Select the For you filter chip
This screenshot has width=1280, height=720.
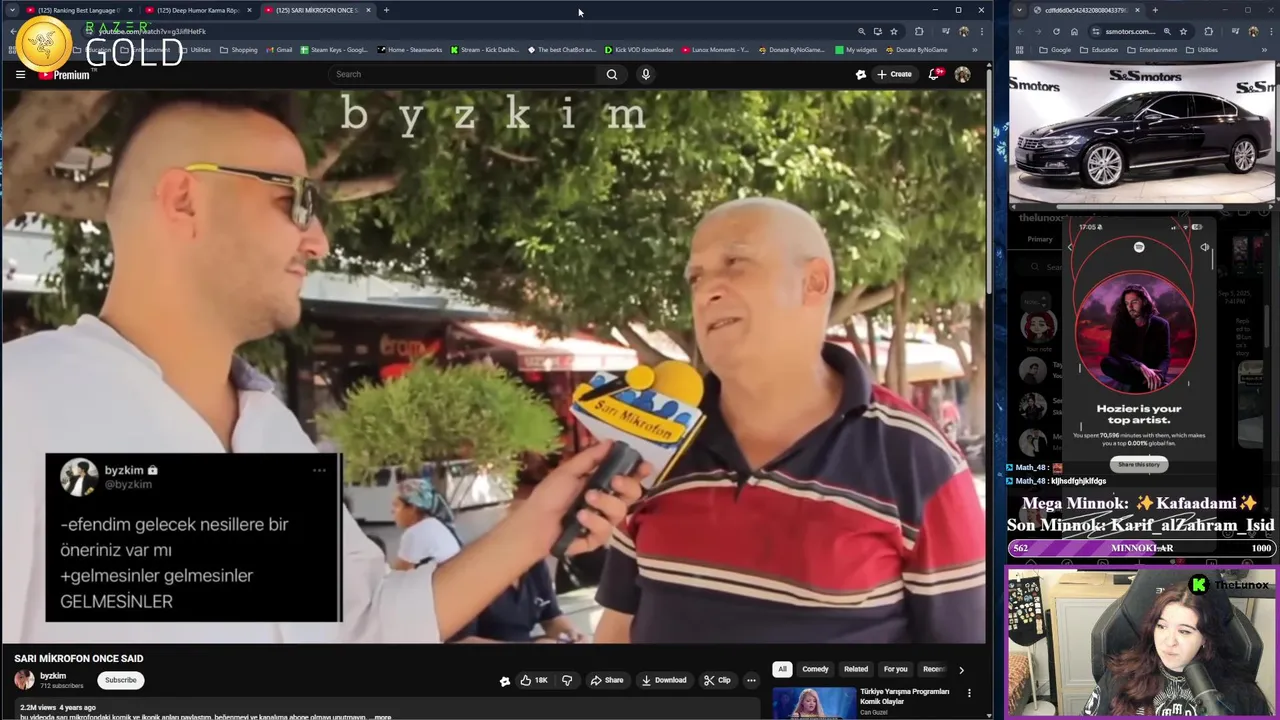(895, 669)
